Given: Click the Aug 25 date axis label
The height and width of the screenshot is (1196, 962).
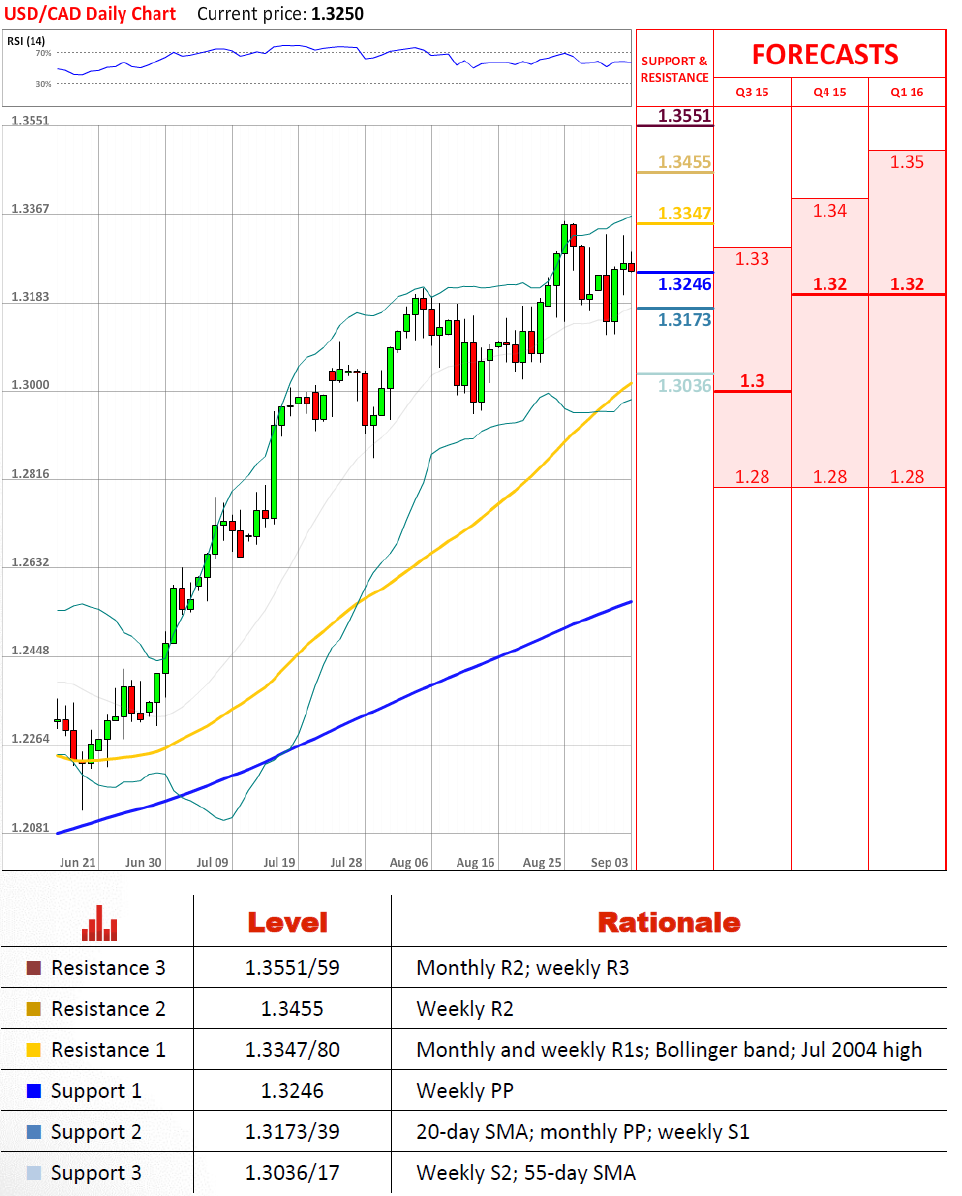Looking at the screenshot, I should 542,863.
